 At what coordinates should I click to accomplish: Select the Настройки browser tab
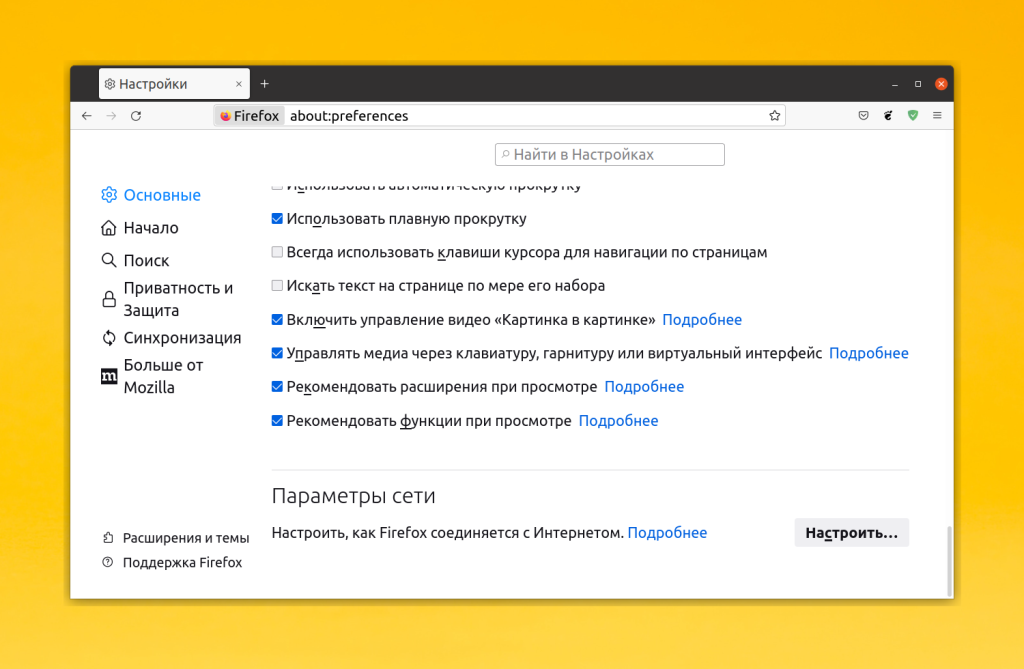pos(174,84)
